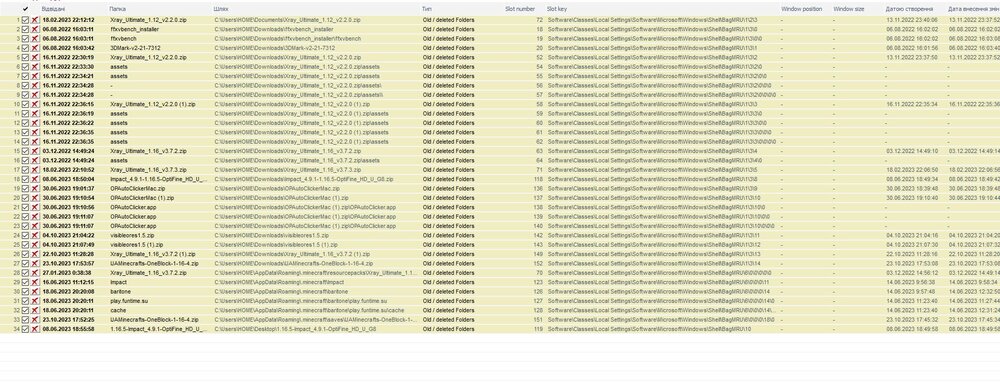
Task: Click red X icon for cache row
Action: pyautogui.click(x=36, y=310)
